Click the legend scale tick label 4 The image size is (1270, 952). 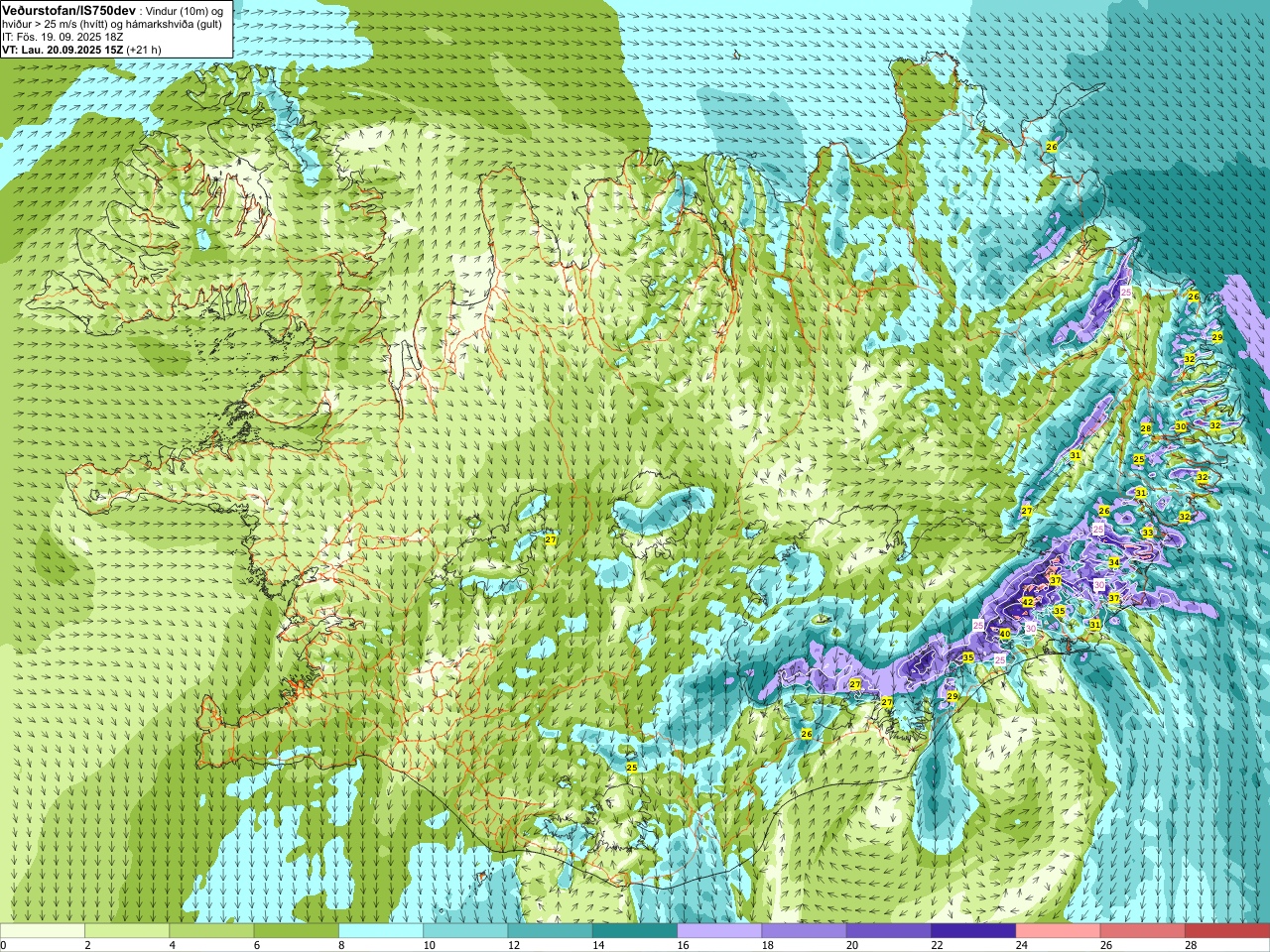point(173,945)
